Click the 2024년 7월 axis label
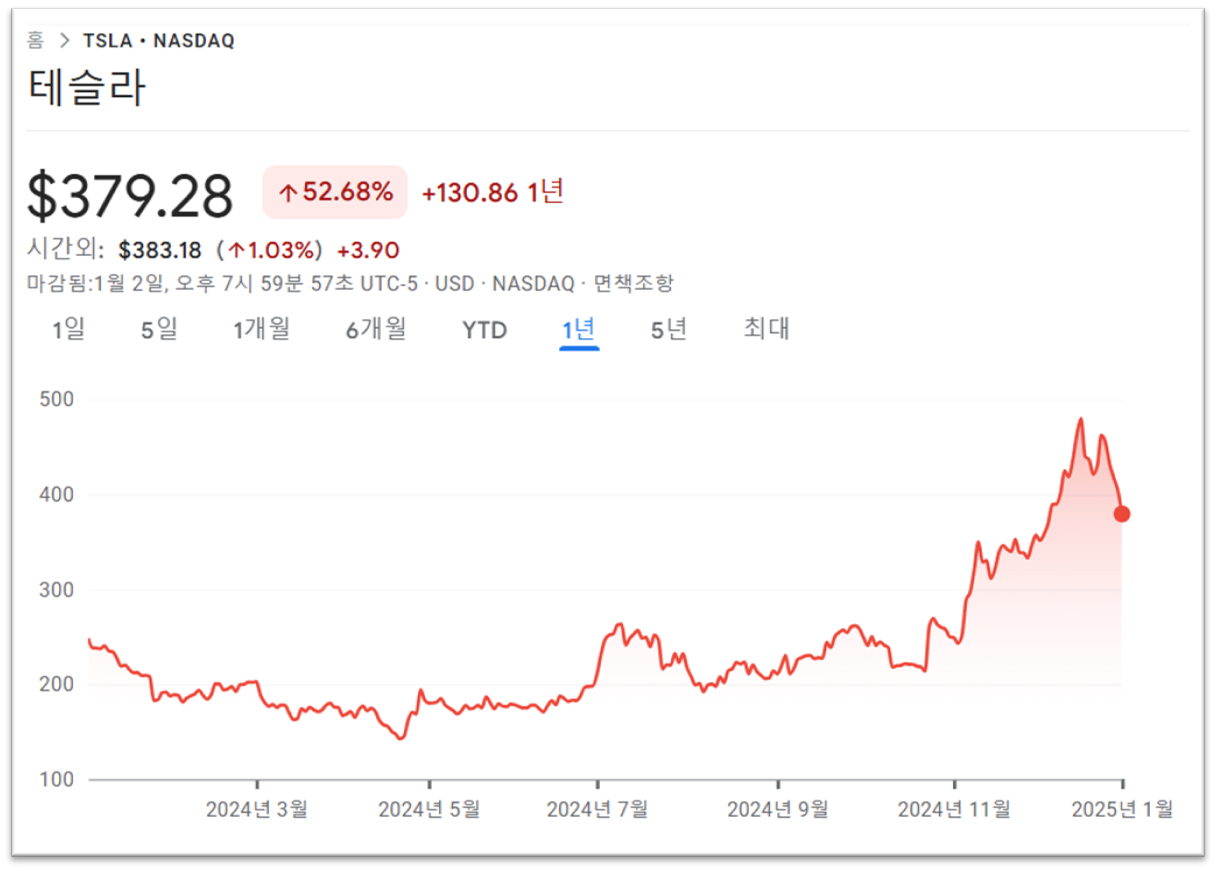Image resolution: width=1216 pixels, height=871 pixels. (598, 809)
